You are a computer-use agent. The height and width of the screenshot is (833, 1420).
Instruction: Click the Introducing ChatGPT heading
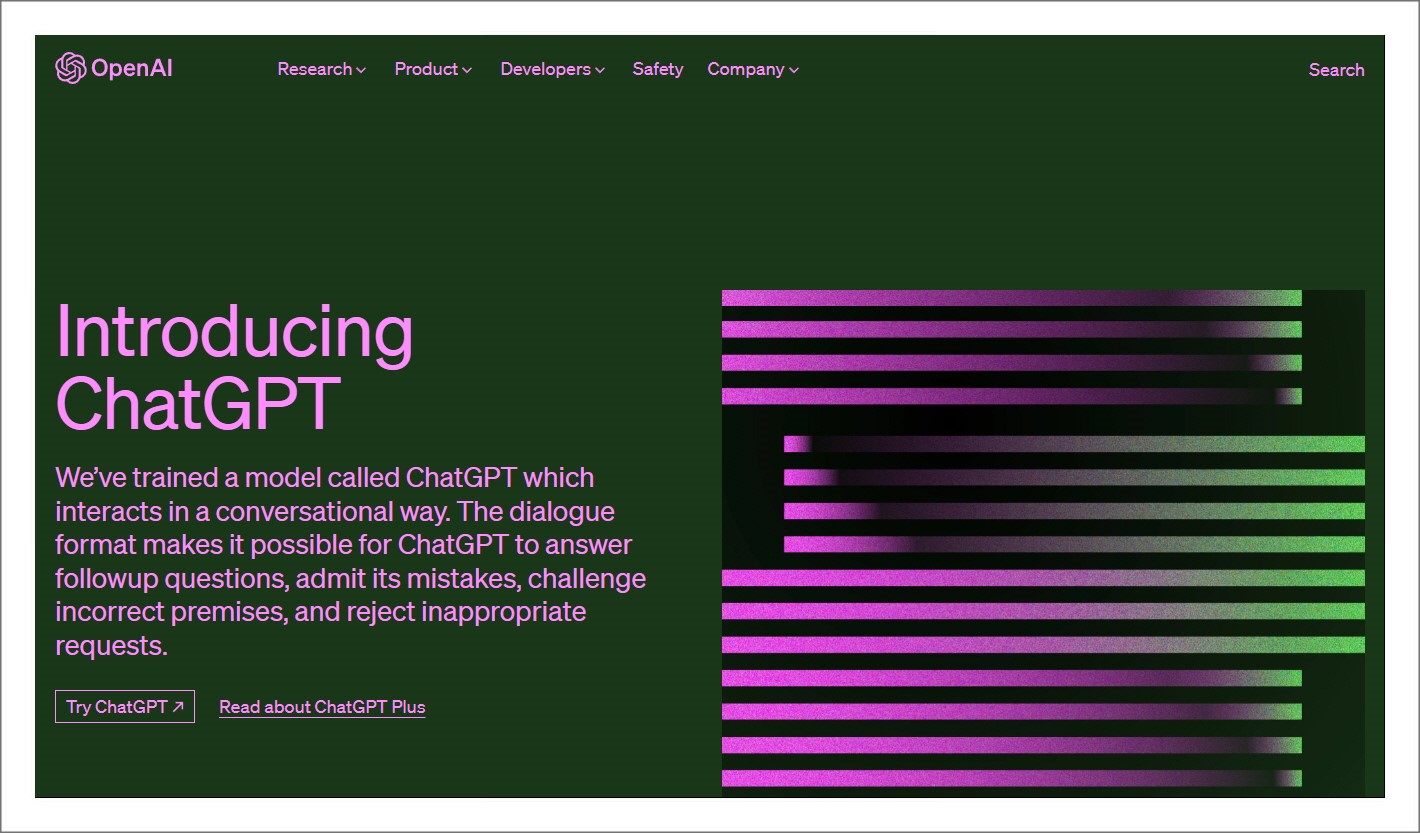234,367
